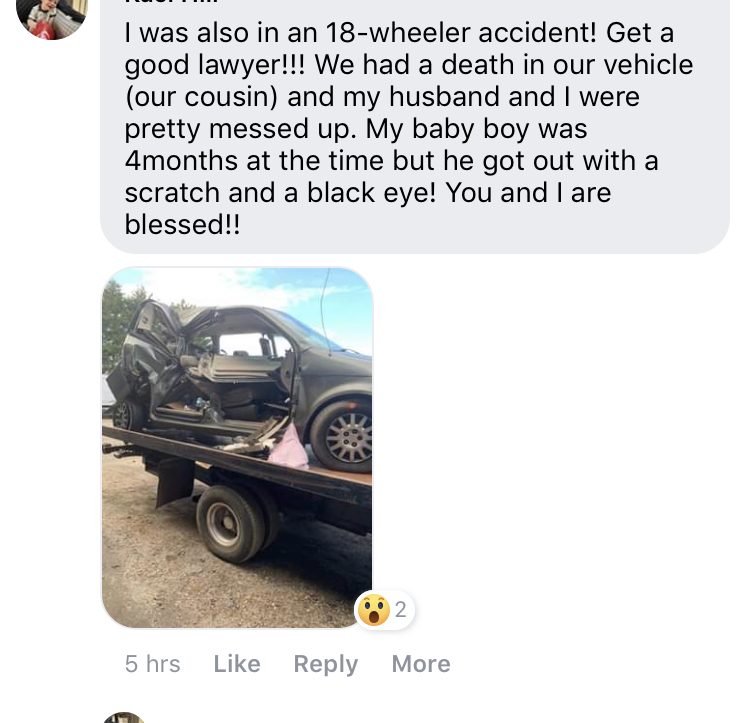Click the 5 hrs timestamp link
Screen dimensions: 744x723
pos(152,663)
